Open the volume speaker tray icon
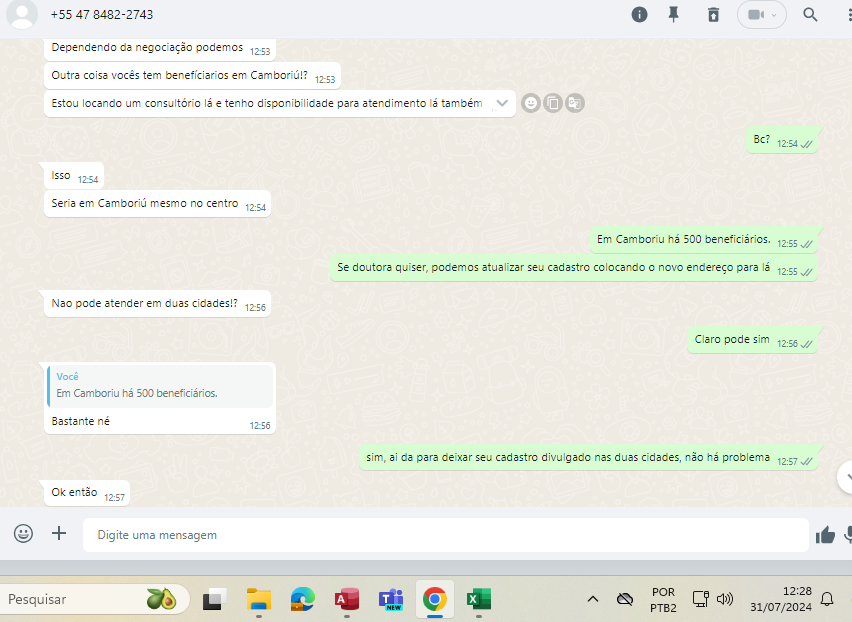 725,599
